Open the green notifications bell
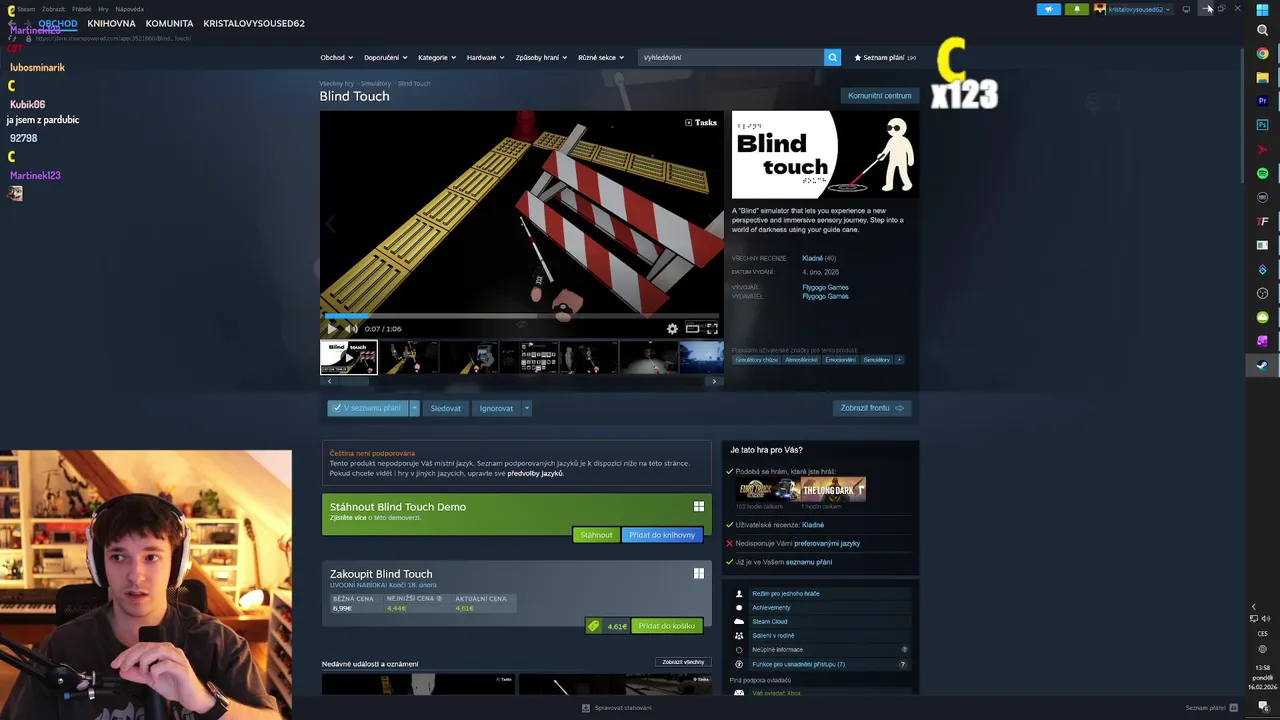 coord(1077,9)
